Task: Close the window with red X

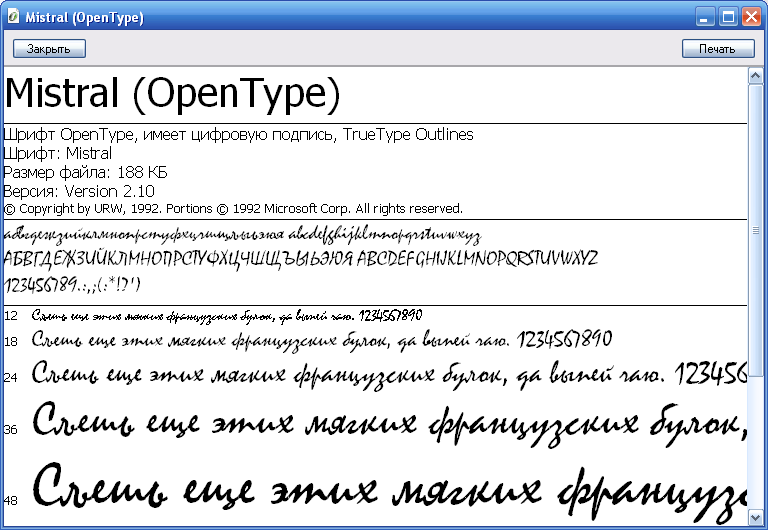Action: (x=751, y=17)
